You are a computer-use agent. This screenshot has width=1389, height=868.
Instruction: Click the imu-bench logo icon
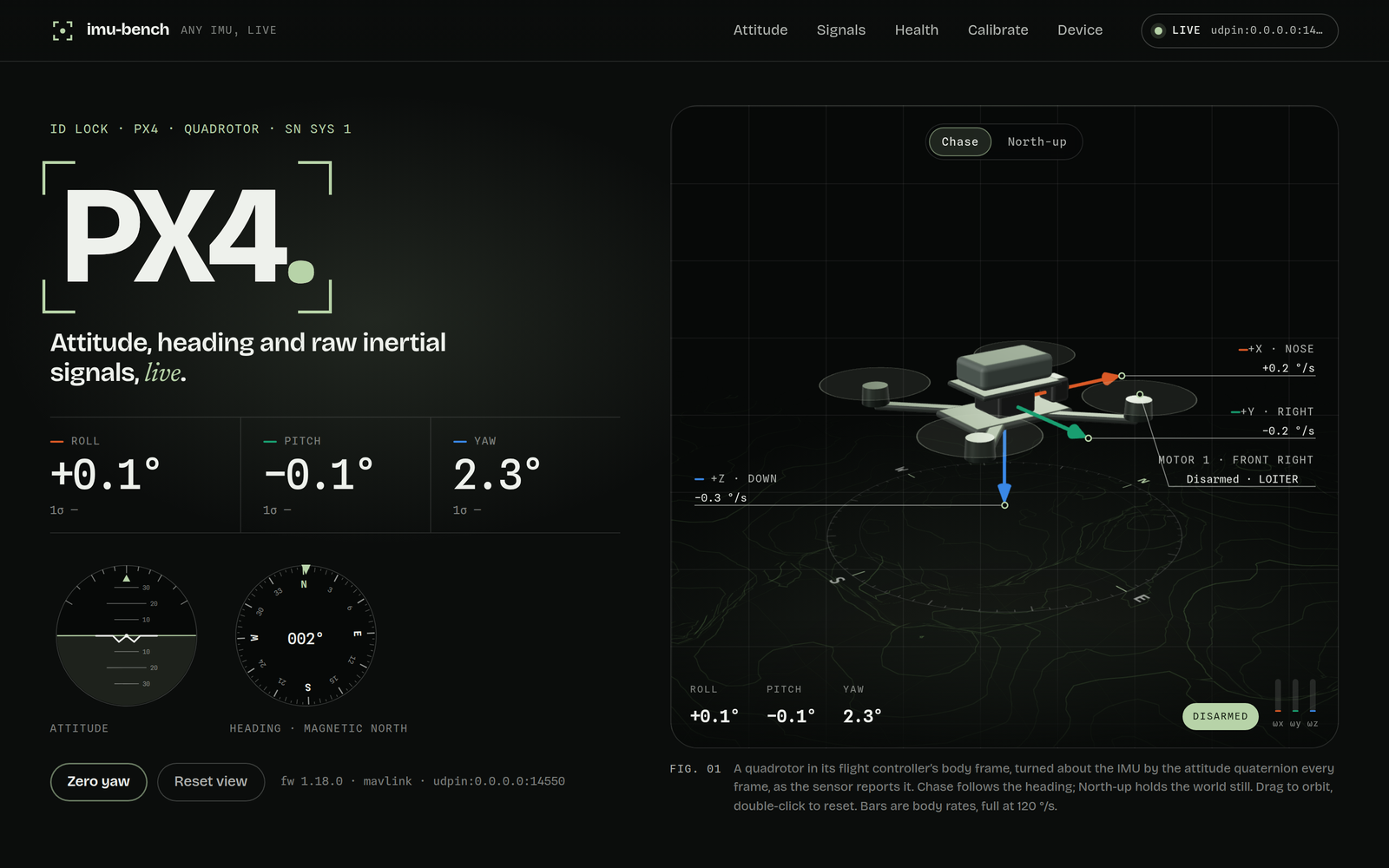[63, 30]
